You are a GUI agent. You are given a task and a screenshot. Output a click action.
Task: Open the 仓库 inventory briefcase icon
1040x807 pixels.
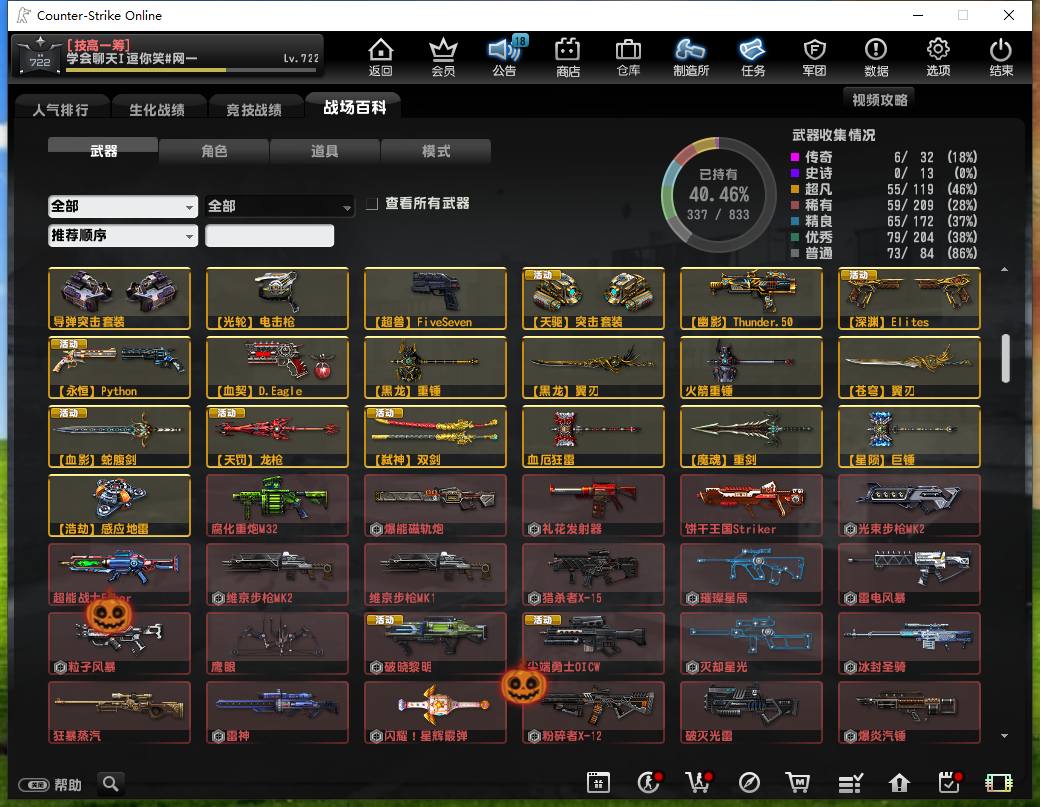628,57
